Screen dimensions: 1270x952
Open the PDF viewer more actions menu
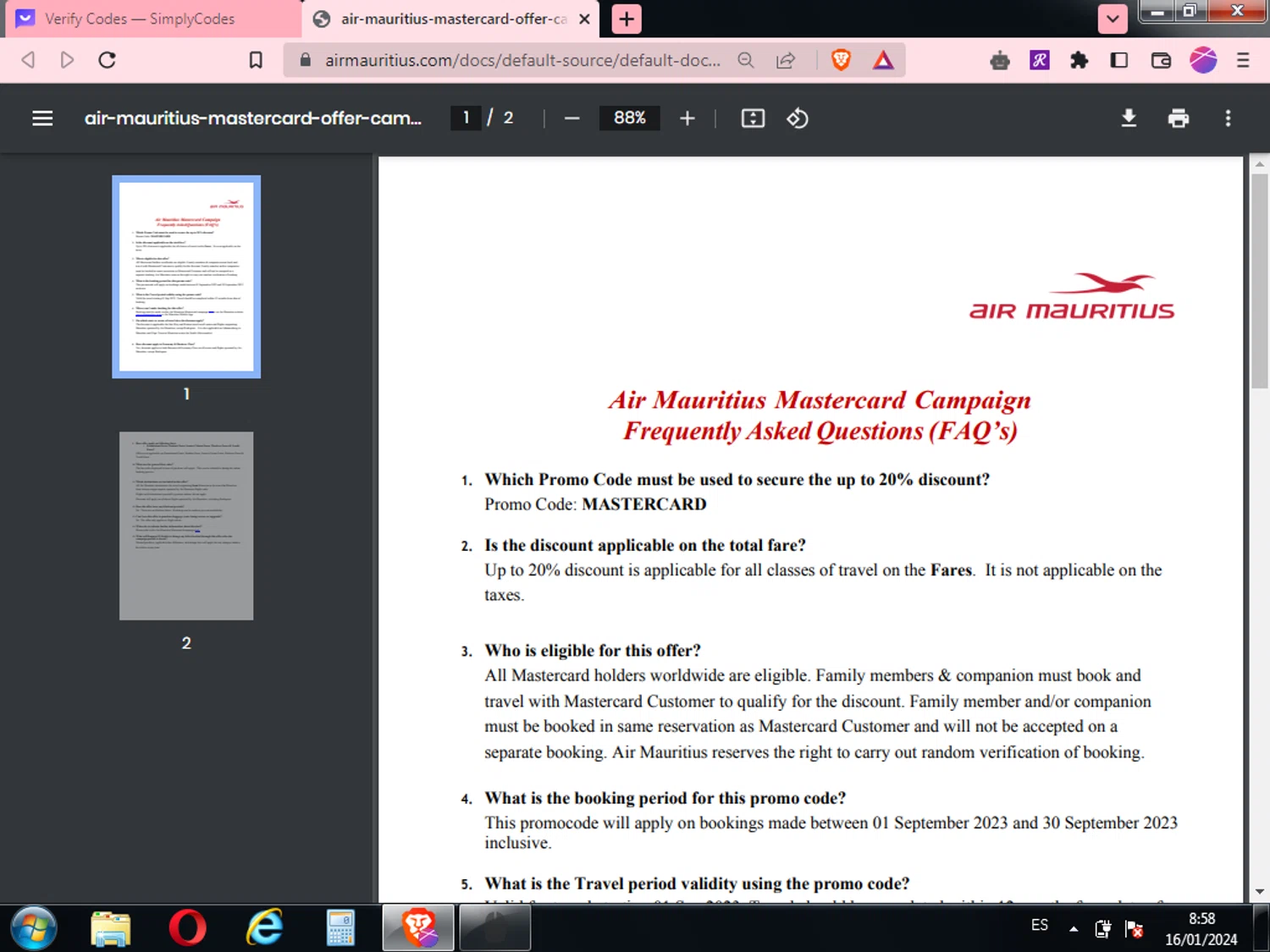pos(1228,118)
